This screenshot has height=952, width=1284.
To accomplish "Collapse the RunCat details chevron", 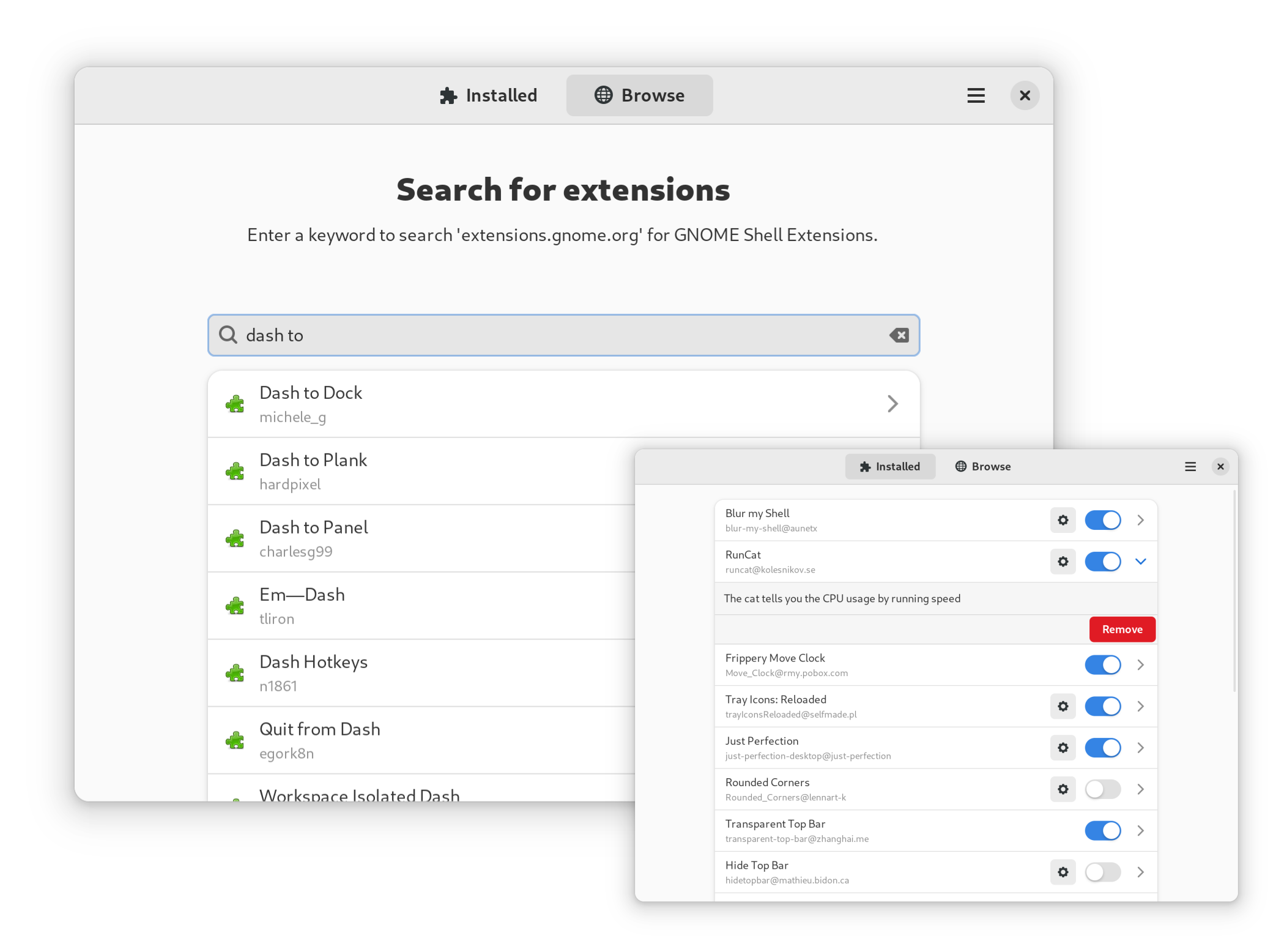I will [1141, 562].
